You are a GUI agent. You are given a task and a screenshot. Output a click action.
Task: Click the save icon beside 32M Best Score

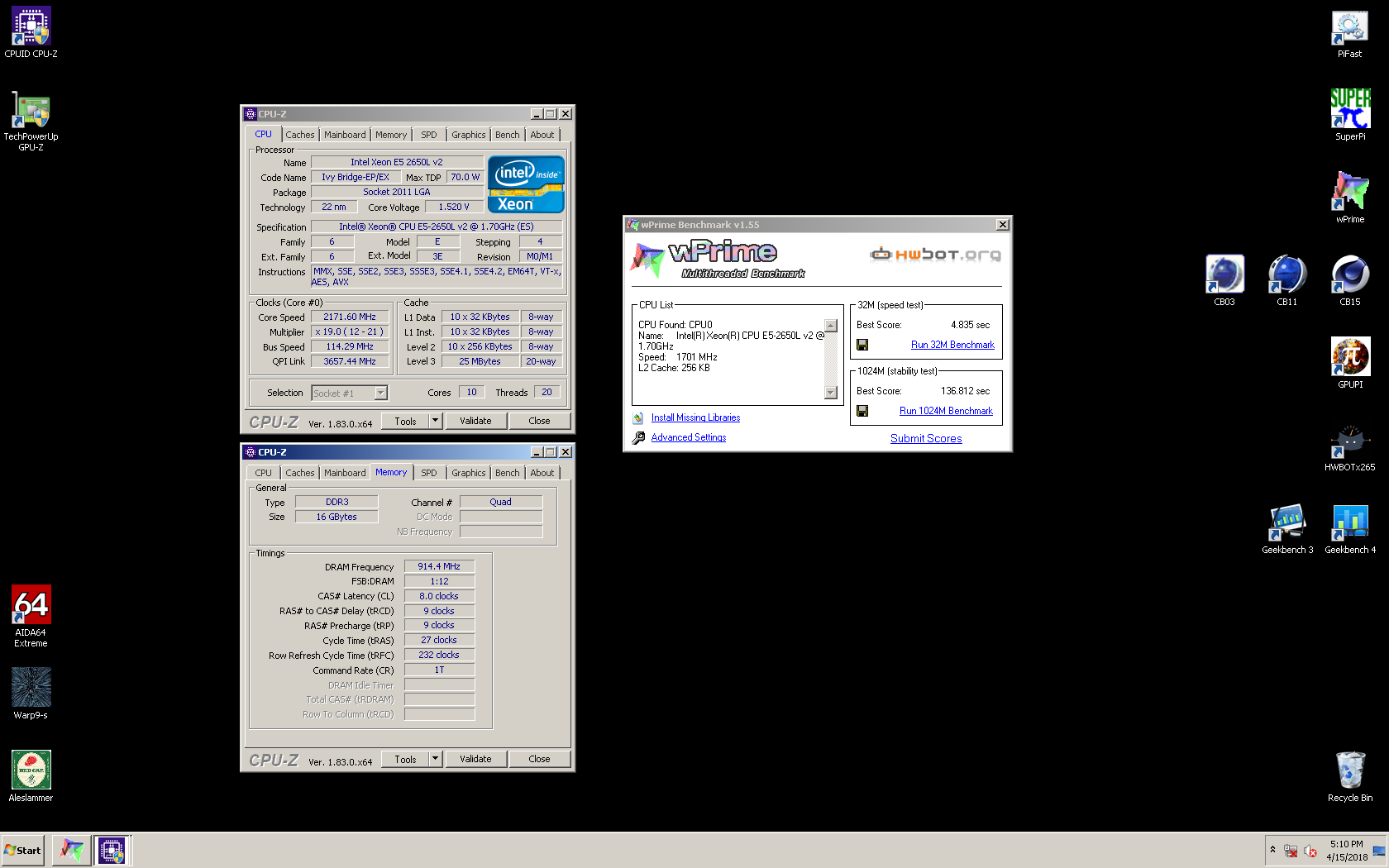click(862, 345)
